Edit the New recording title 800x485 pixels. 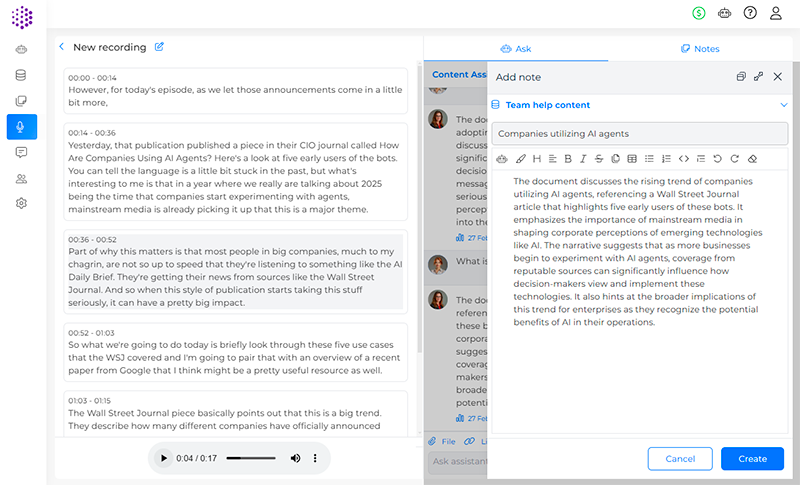pos(159,47)
